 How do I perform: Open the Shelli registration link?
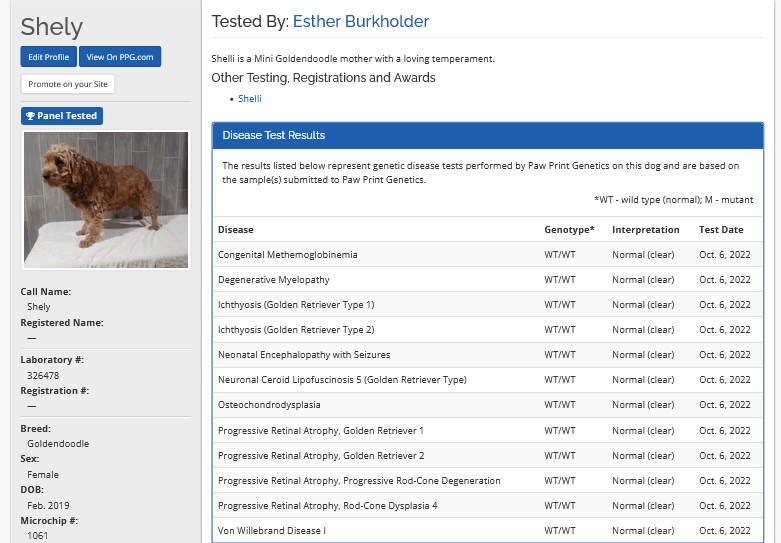[x=249, y=99]
